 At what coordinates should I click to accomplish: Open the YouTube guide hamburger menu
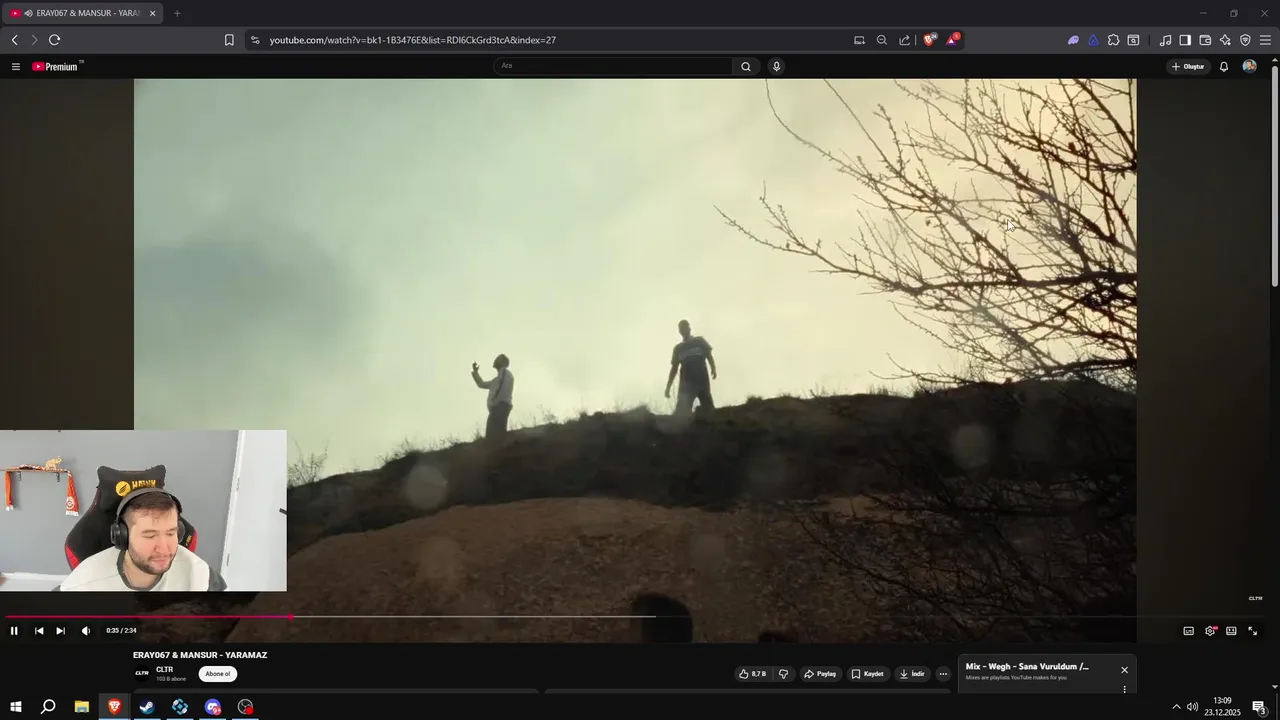point(16,67)
